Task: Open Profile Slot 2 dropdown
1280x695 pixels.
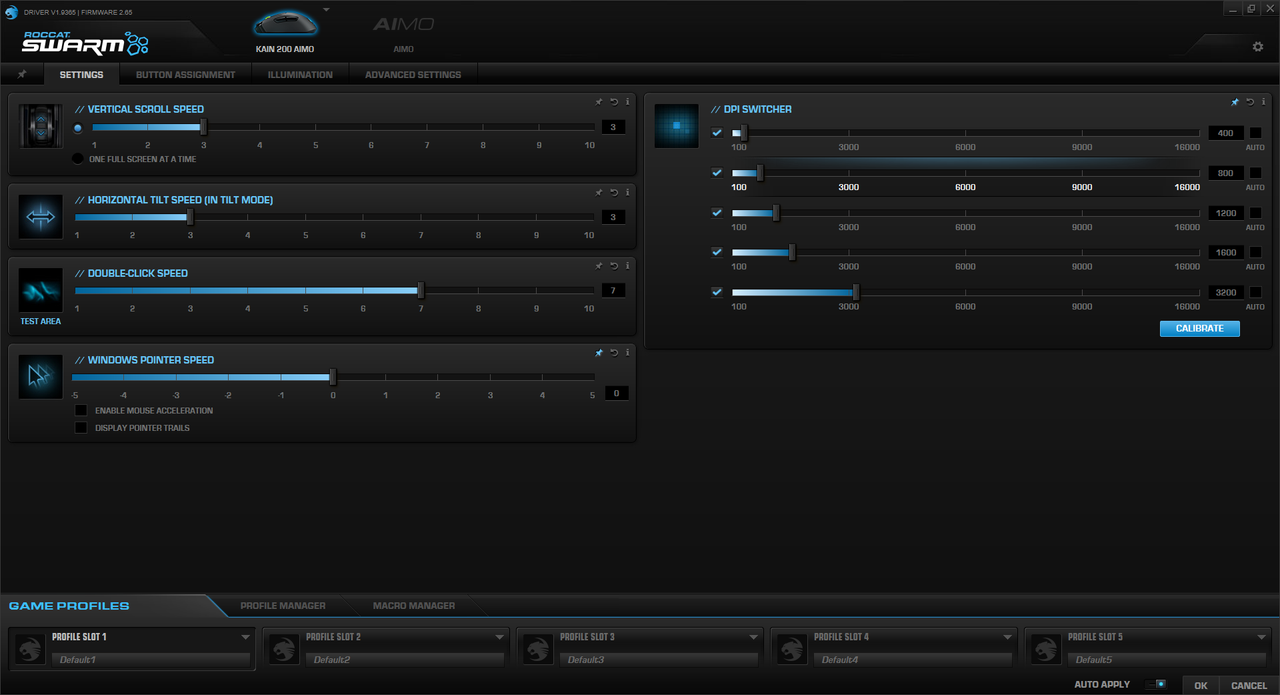Action: [500, 637]
